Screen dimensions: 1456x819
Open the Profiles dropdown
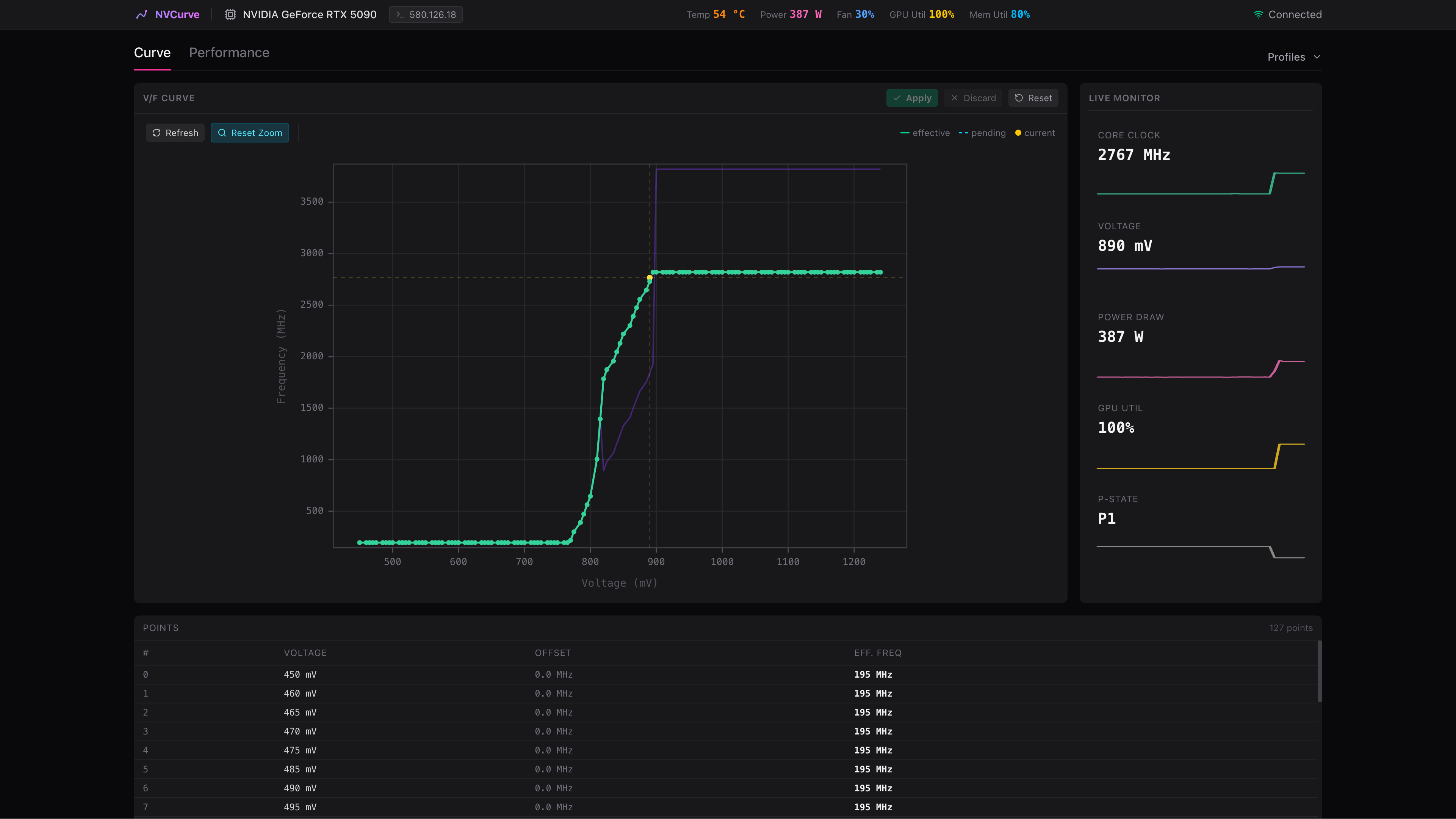(1294, 57)
